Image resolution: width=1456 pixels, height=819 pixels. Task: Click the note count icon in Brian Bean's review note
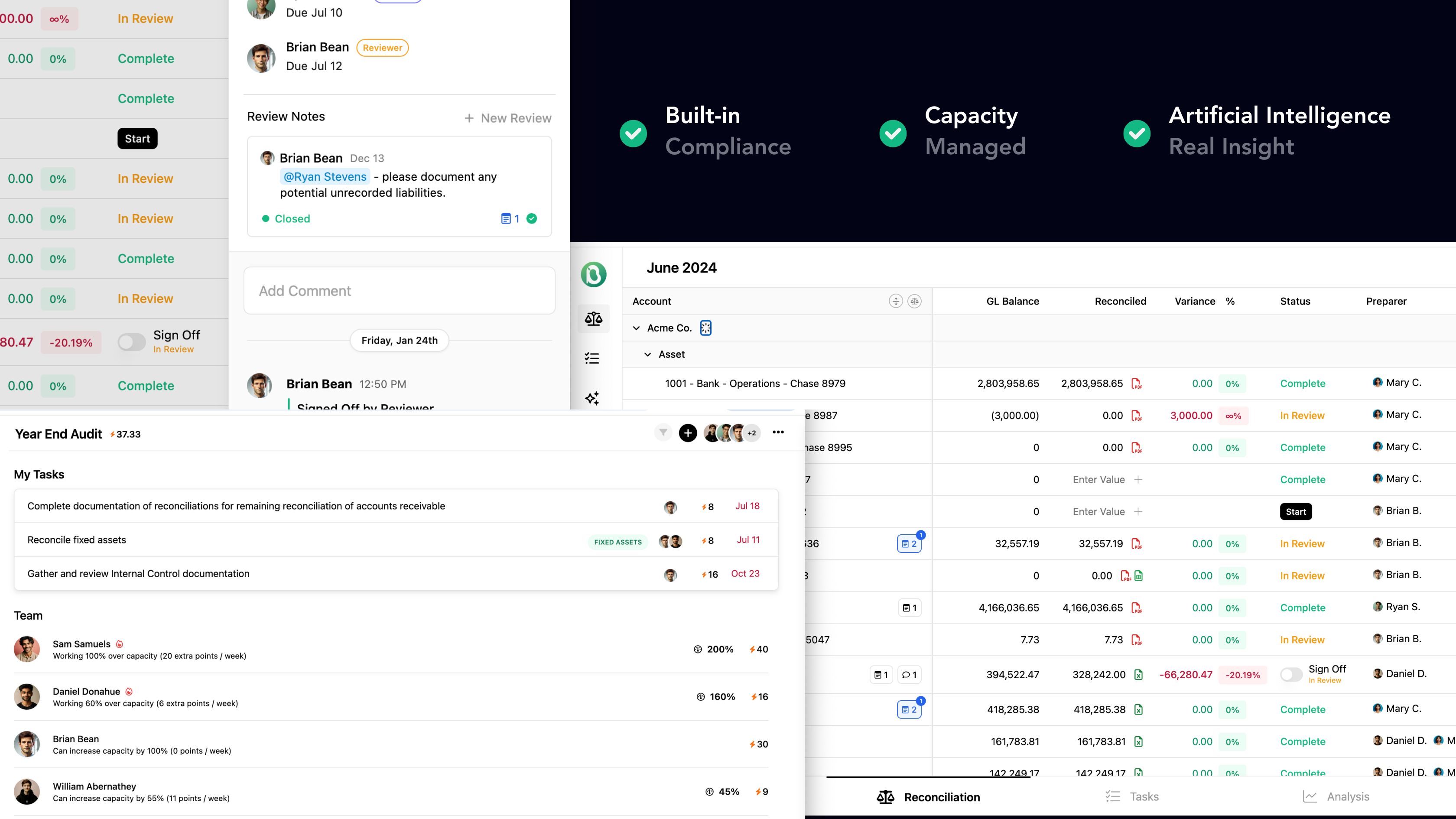(510, 219)
